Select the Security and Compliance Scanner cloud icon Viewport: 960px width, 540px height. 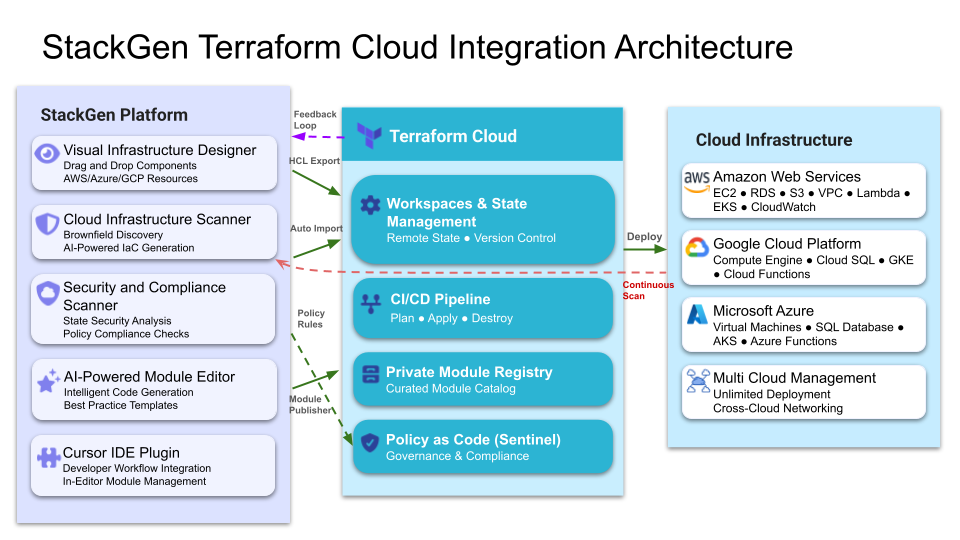[47, 293]
